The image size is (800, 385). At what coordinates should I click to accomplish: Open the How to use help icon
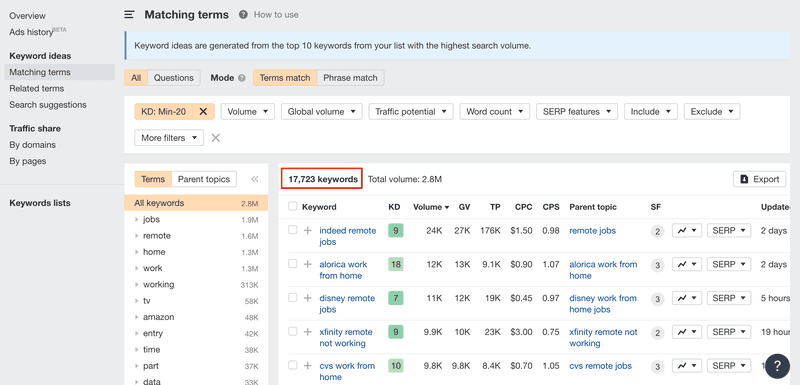pyautogui.click(x=243, y=15)
